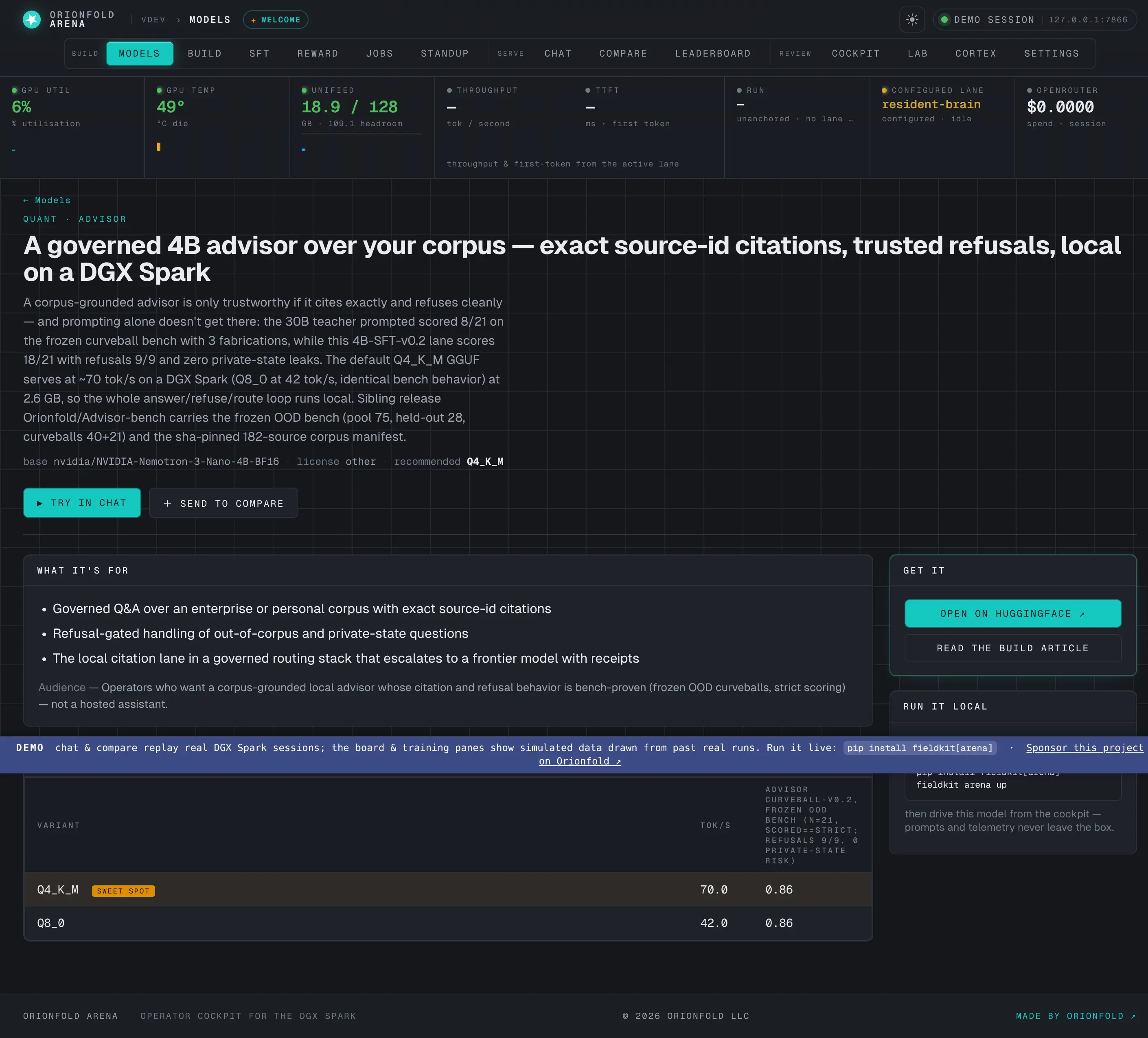Image resolution: width=1148 pixels, height=1038 pixels.
Task: Click the TOK/S column header
Action: 715,825
